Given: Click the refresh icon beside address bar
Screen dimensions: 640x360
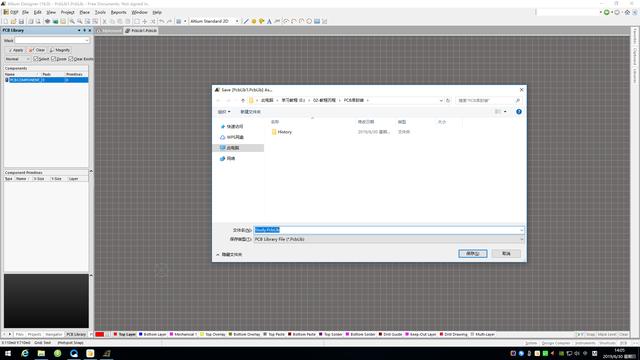Looking at the screenshot, I should [x=448, y=100].
